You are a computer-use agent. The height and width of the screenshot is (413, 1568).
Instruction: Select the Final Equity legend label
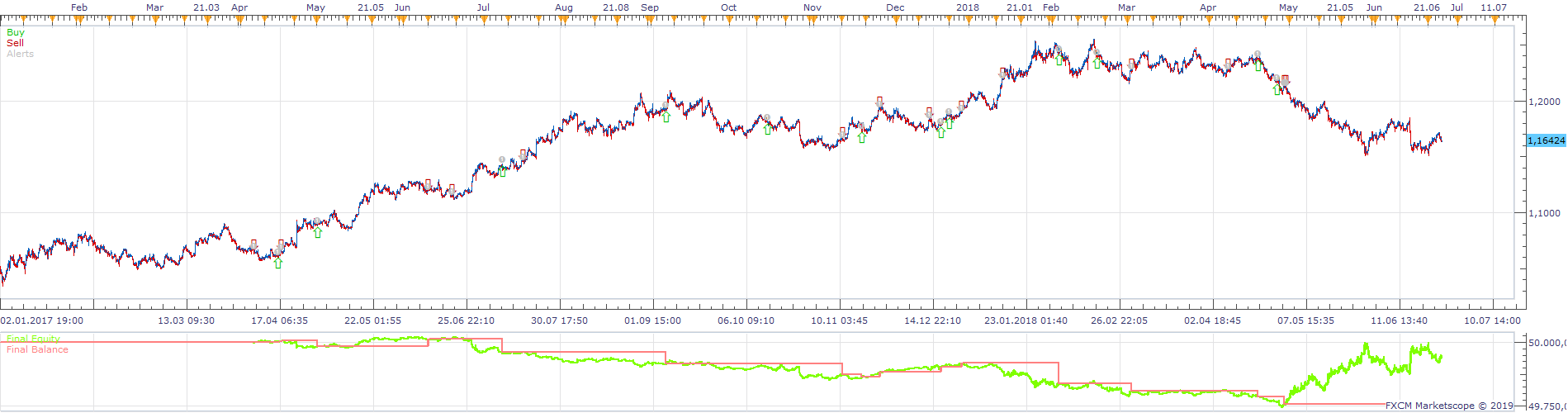click(33, 339)
